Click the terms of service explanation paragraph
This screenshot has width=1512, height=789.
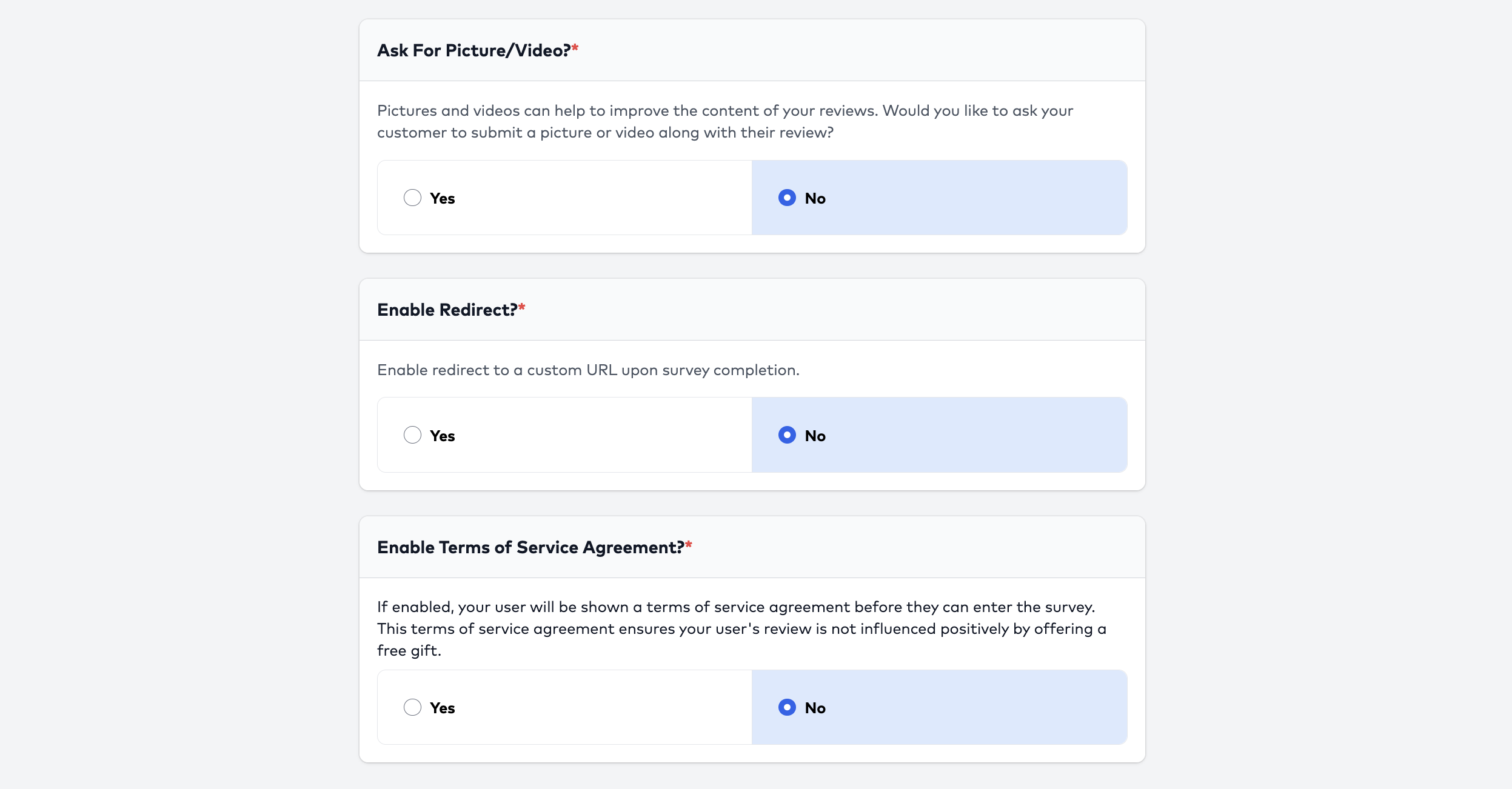tap(741, 628)
